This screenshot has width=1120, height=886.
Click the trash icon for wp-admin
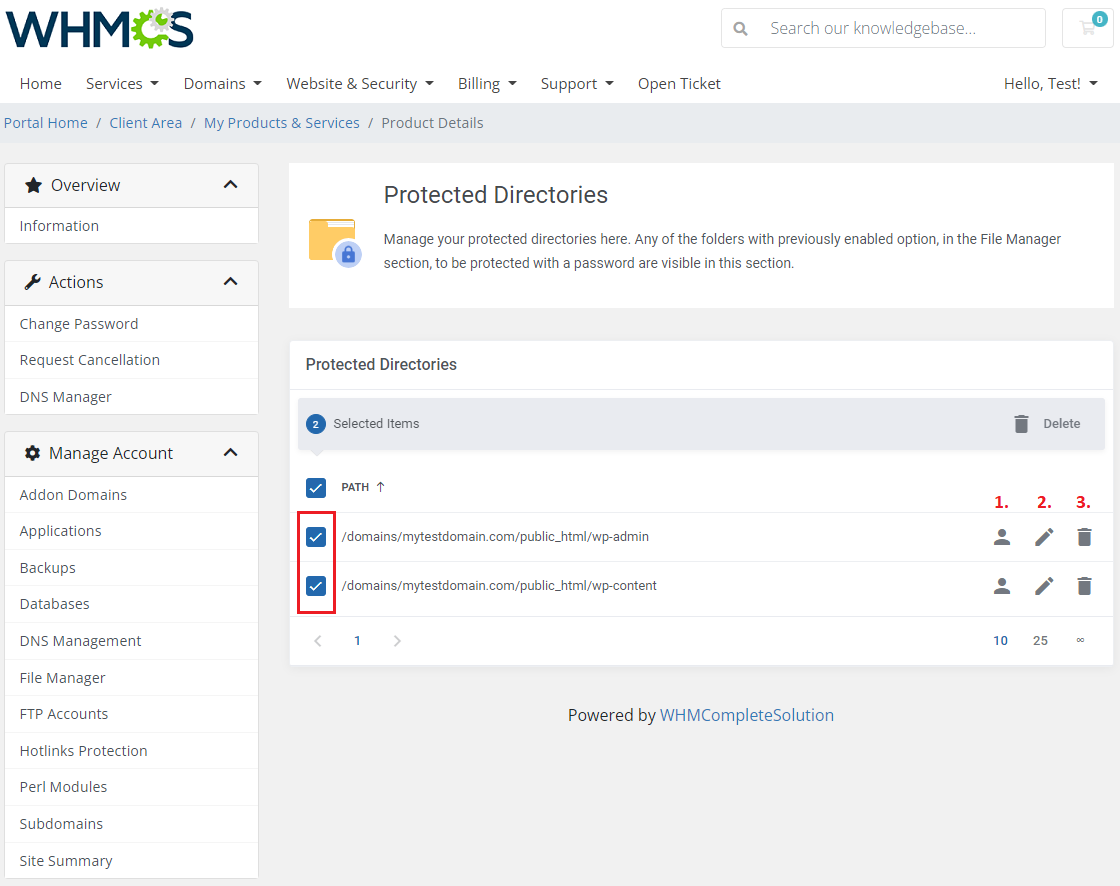[1084, 537]
